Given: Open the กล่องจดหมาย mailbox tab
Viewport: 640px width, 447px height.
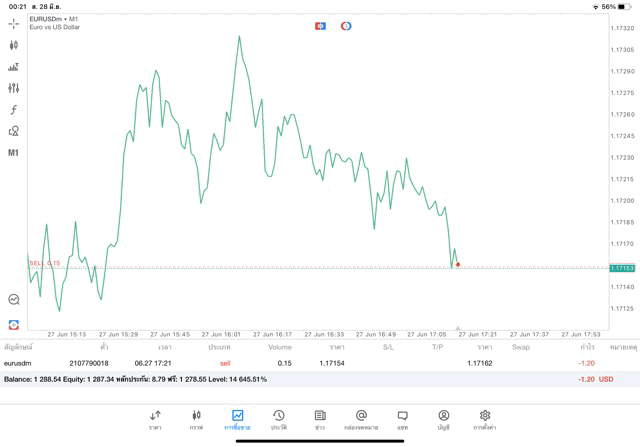Looking at the screenshot, I should coord(361,419).
